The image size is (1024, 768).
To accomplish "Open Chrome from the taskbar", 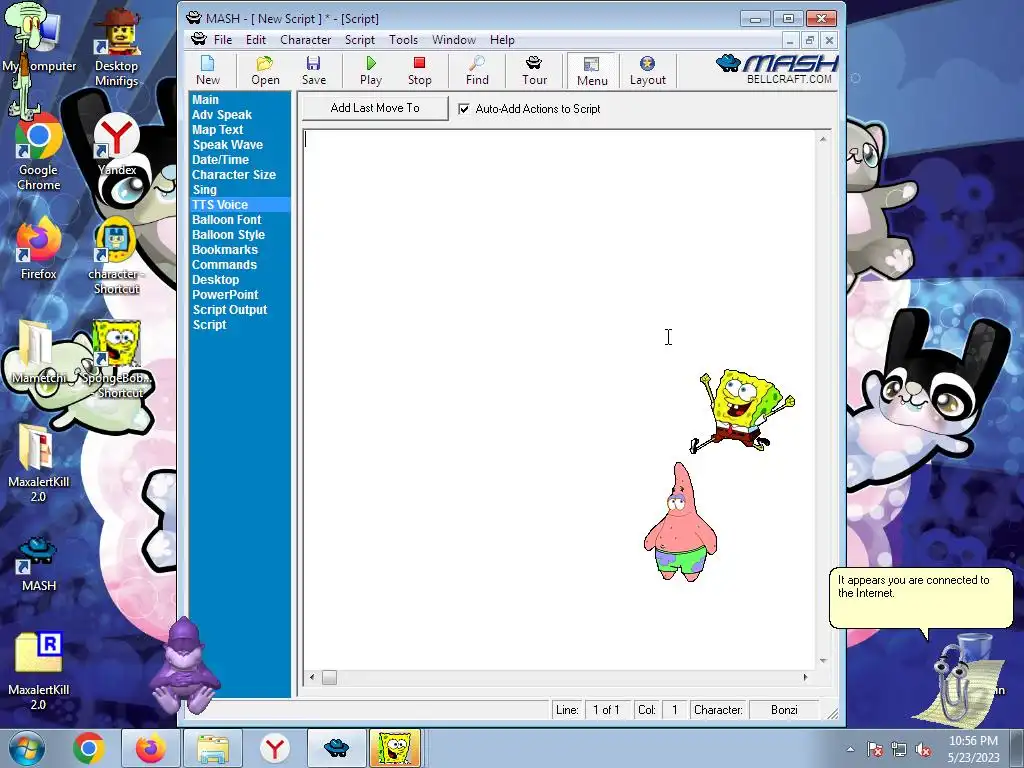I will tap(89, 748).
